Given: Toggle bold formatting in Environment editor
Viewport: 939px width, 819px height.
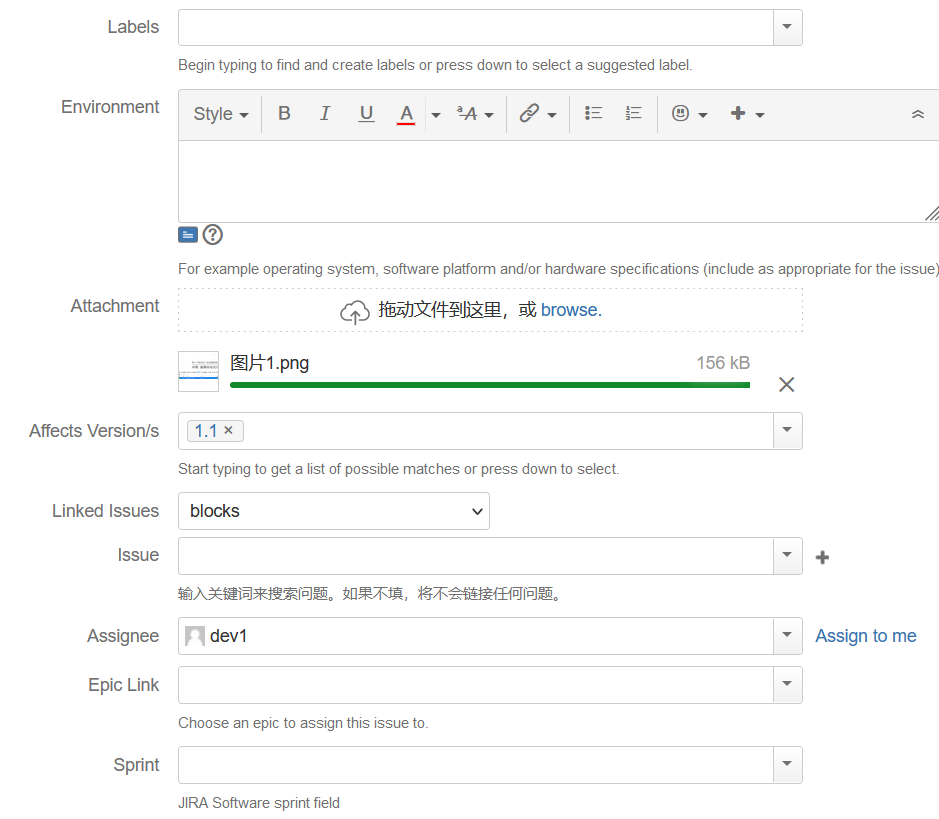Looking at the screenshot, I should pyautogui.click(x=284, y=114).
